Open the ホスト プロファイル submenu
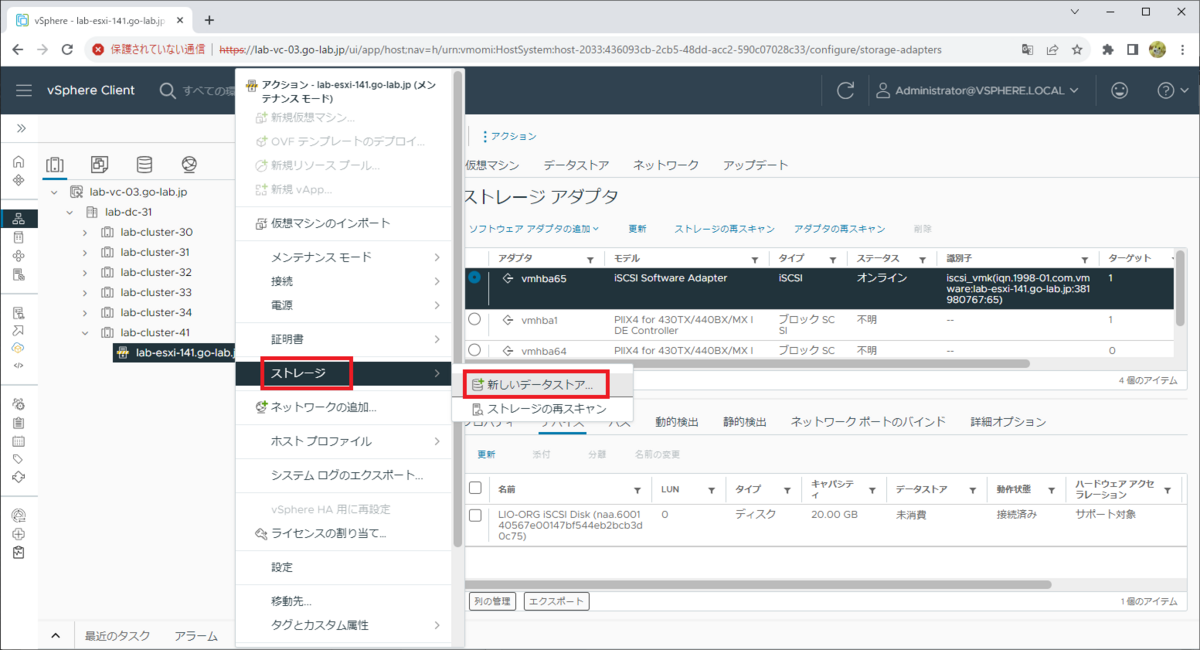 344,441
